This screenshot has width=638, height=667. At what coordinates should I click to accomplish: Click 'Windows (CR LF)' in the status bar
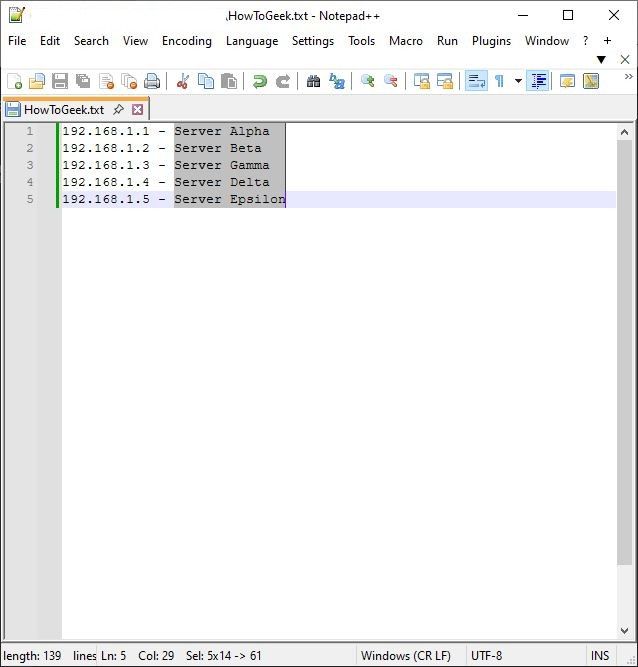click(x=406, y=656)
